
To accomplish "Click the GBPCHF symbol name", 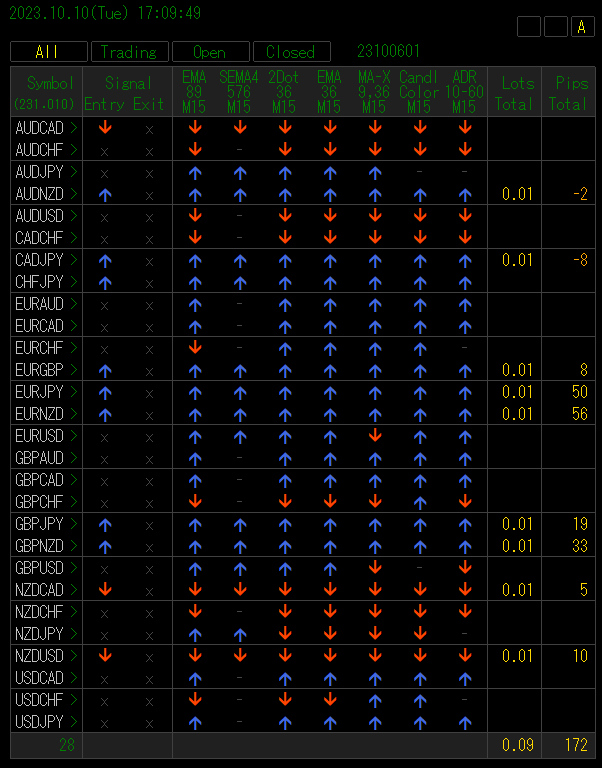I will [39, 502].
